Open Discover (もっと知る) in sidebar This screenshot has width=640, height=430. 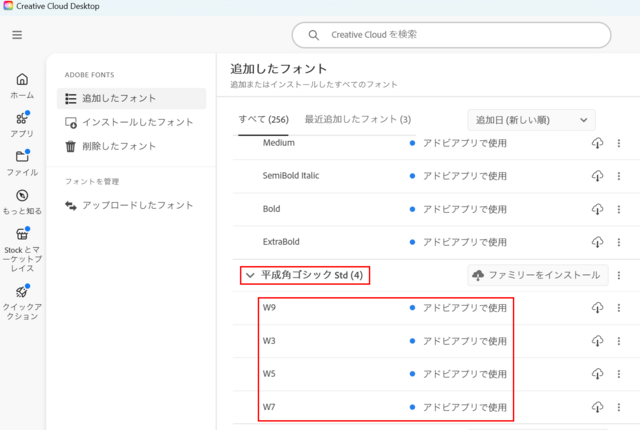(22, 202)
